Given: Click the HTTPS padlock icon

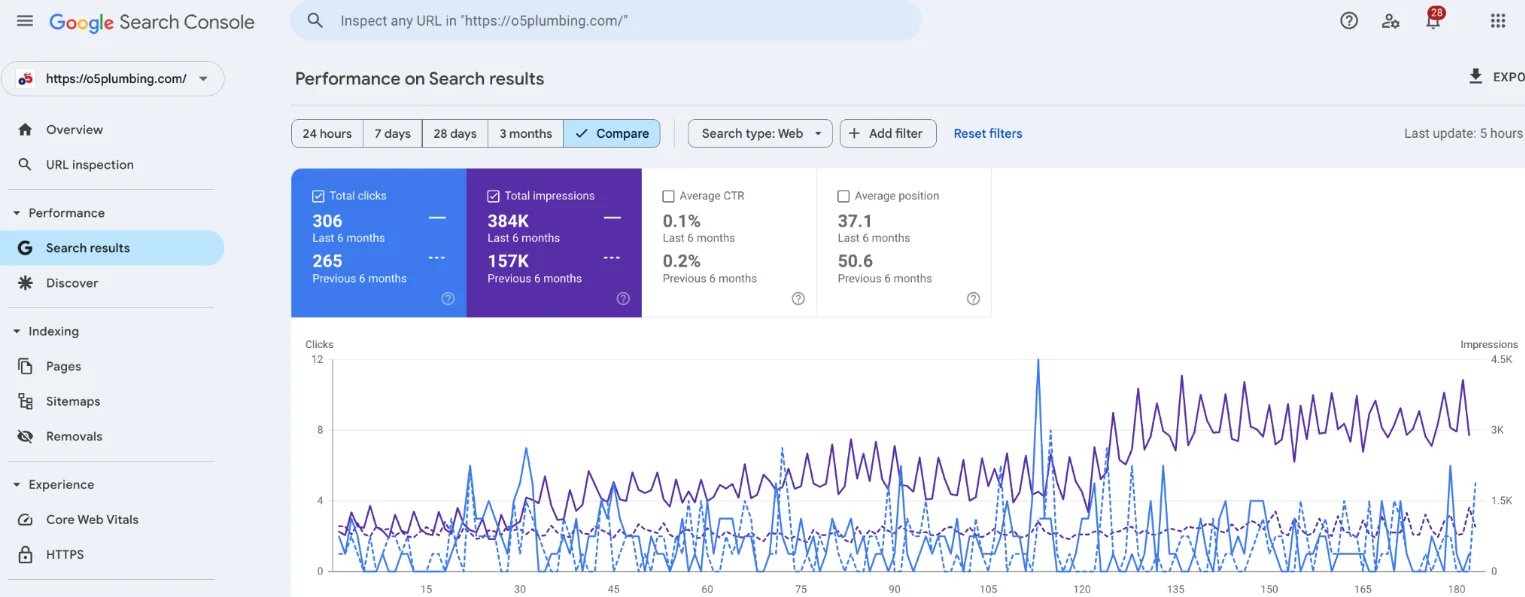Looking at the screenshot, I should tap(26, 554).
